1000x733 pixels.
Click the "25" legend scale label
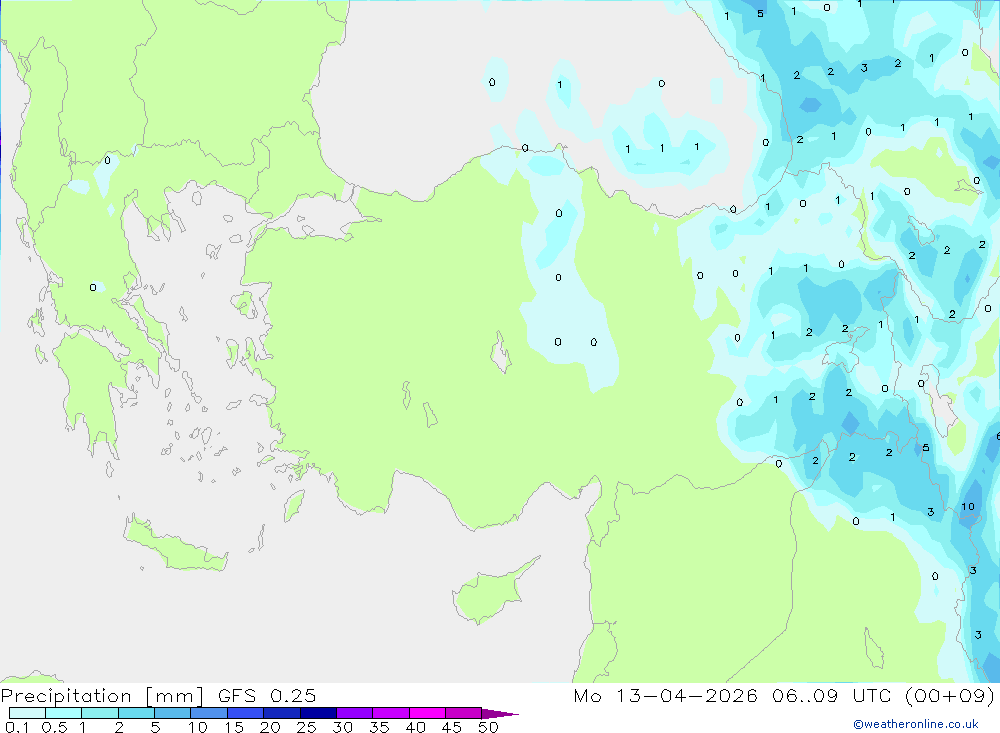click(x=307, y=727)
